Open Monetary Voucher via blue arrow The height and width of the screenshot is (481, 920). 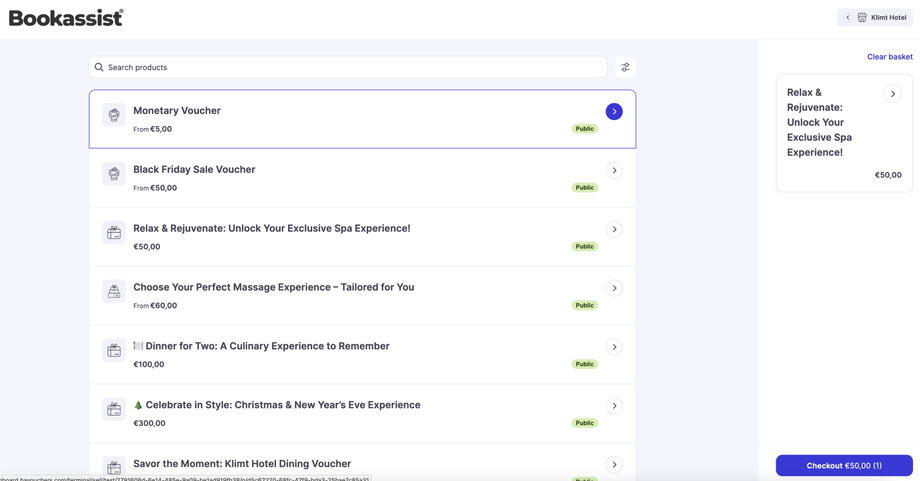[614, 111]
